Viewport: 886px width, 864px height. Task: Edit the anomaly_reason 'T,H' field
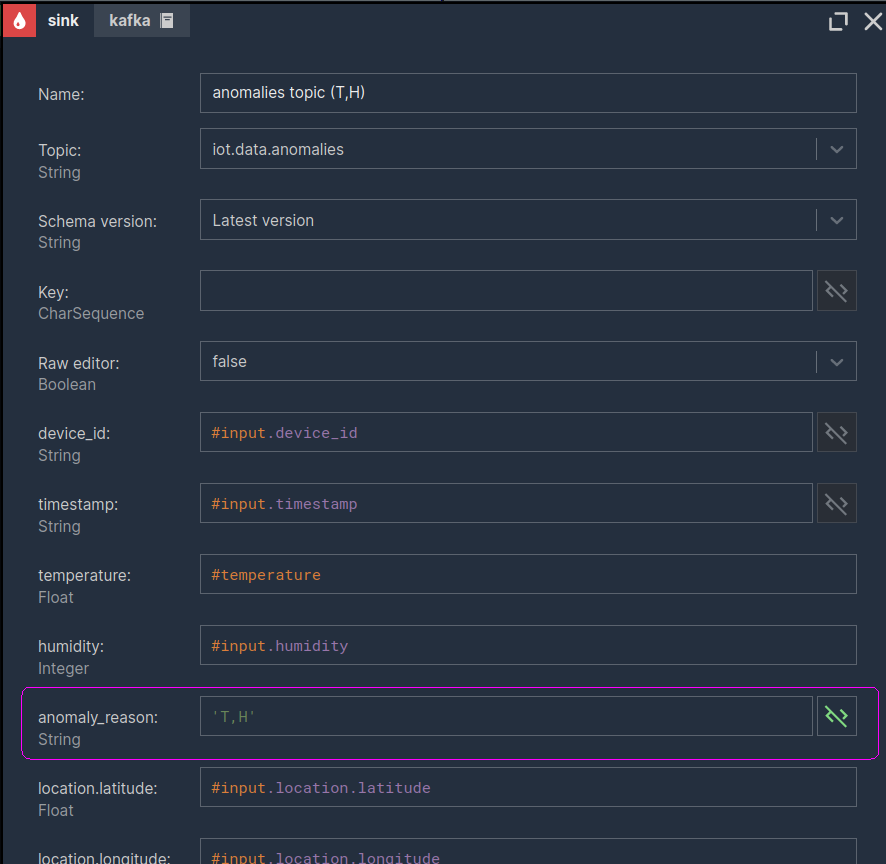(506, 717)
